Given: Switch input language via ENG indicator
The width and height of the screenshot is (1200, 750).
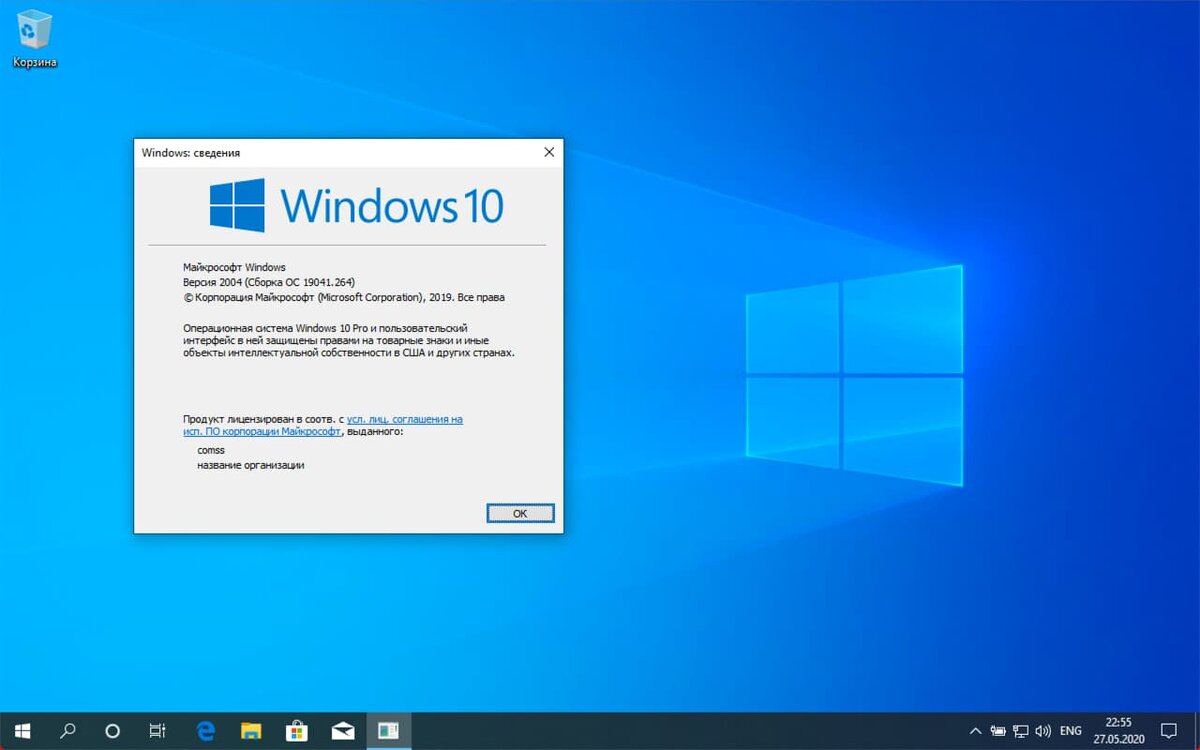Looking at the screenshot, I should coord(1071,731).
